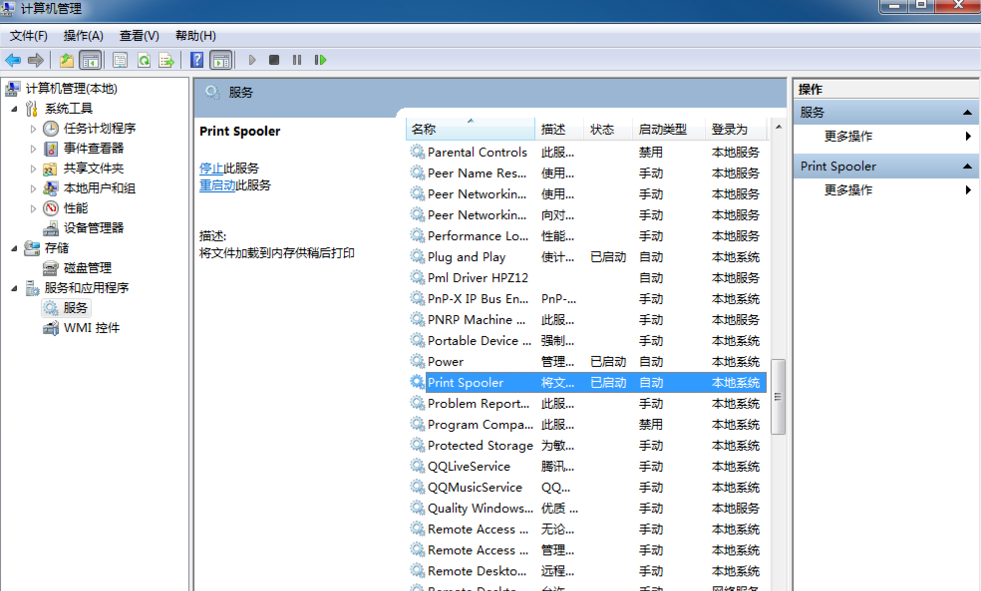The image size is (981, 591).
Task: Open the Help question mark icon
Action: [196, 60]
